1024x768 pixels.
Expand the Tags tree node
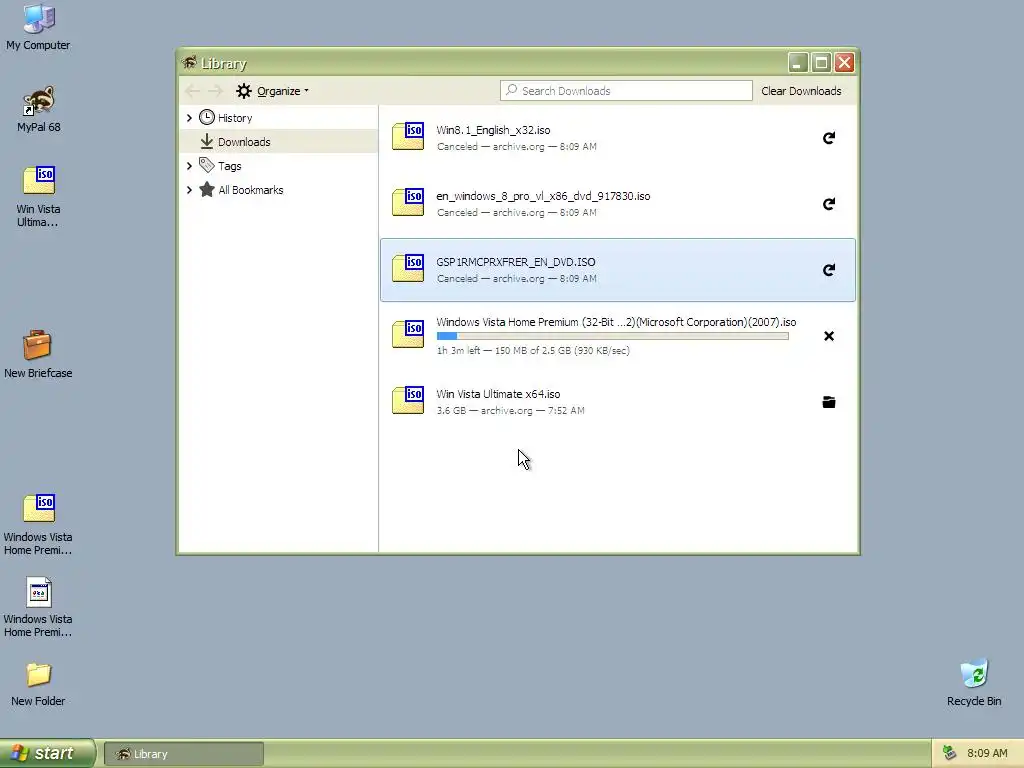pos(189,166)
